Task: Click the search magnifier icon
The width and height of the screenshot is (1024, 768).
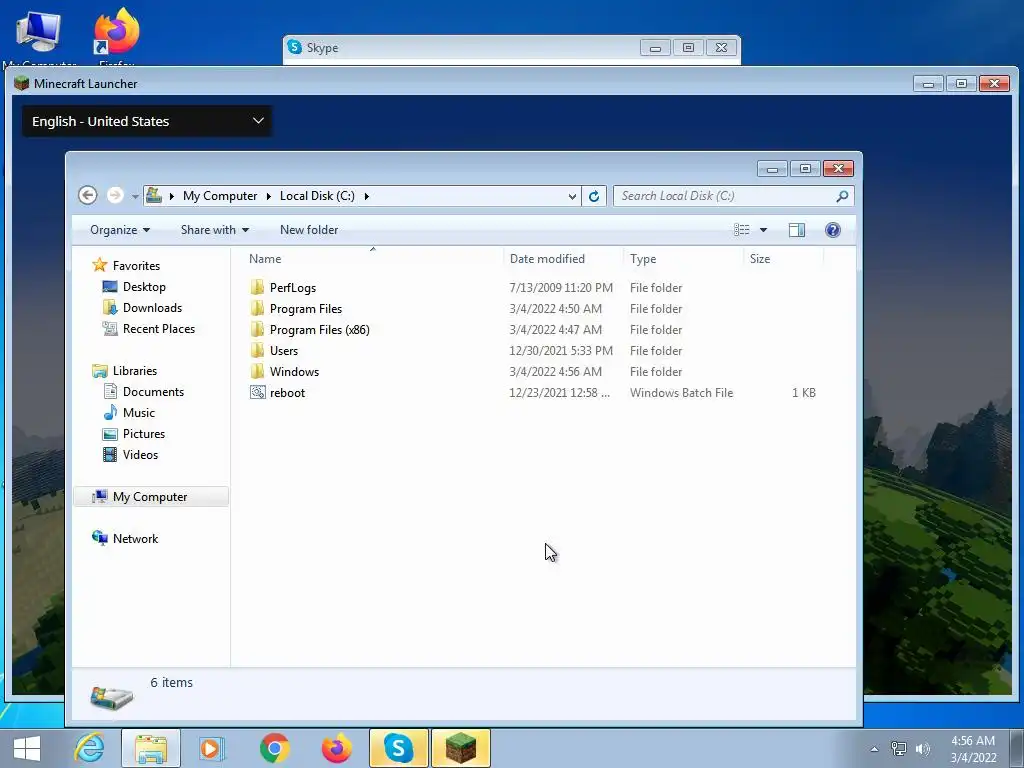Action: (842, 196)
